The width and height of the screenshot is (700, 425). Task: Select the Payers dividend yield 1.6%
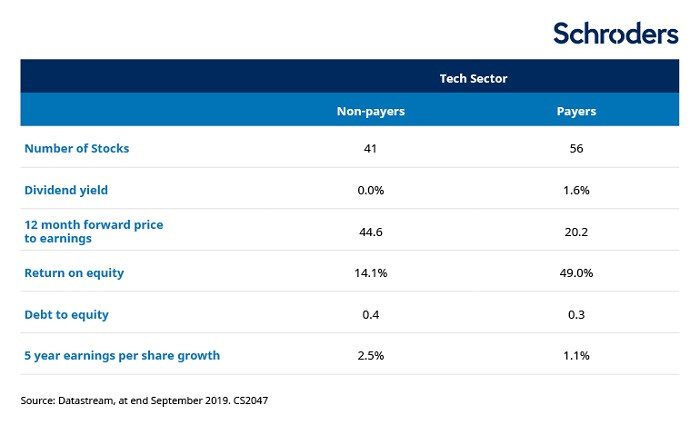576,190
